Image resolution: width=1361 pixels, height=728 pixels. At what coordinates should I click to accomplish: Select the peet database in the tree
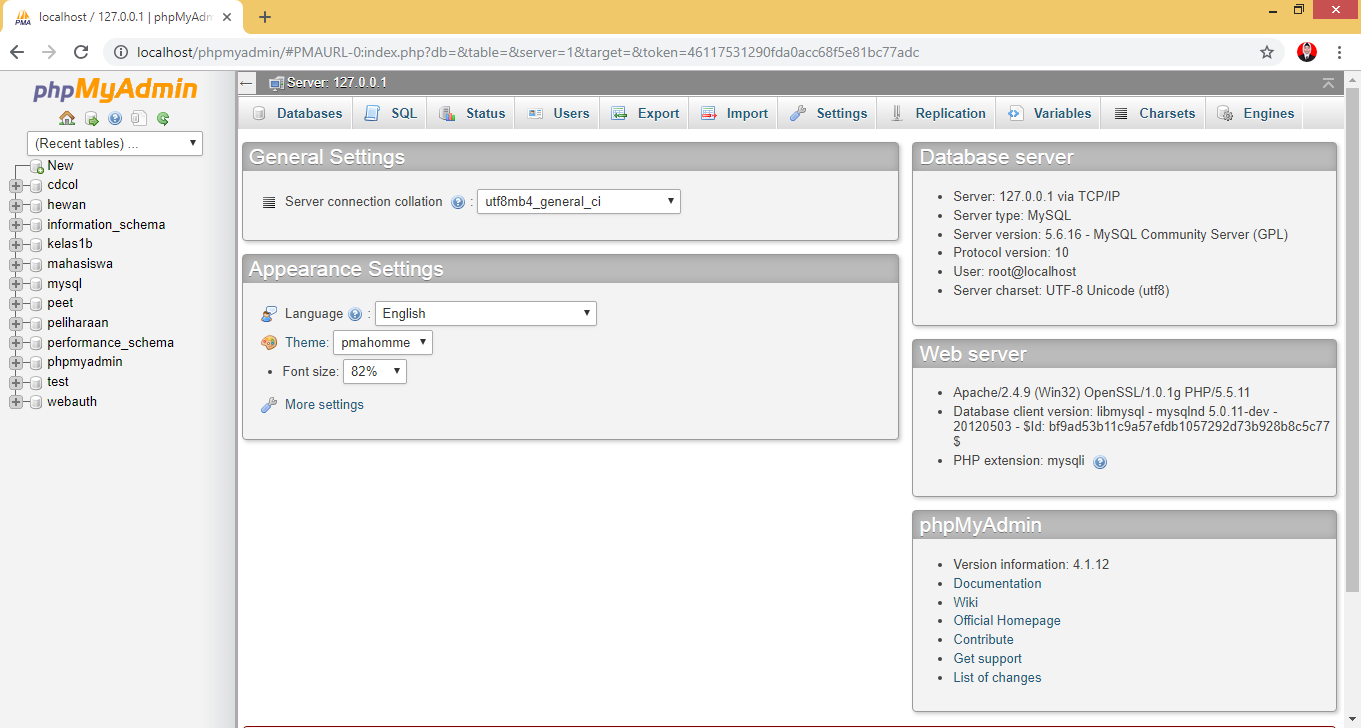[60, 303]
